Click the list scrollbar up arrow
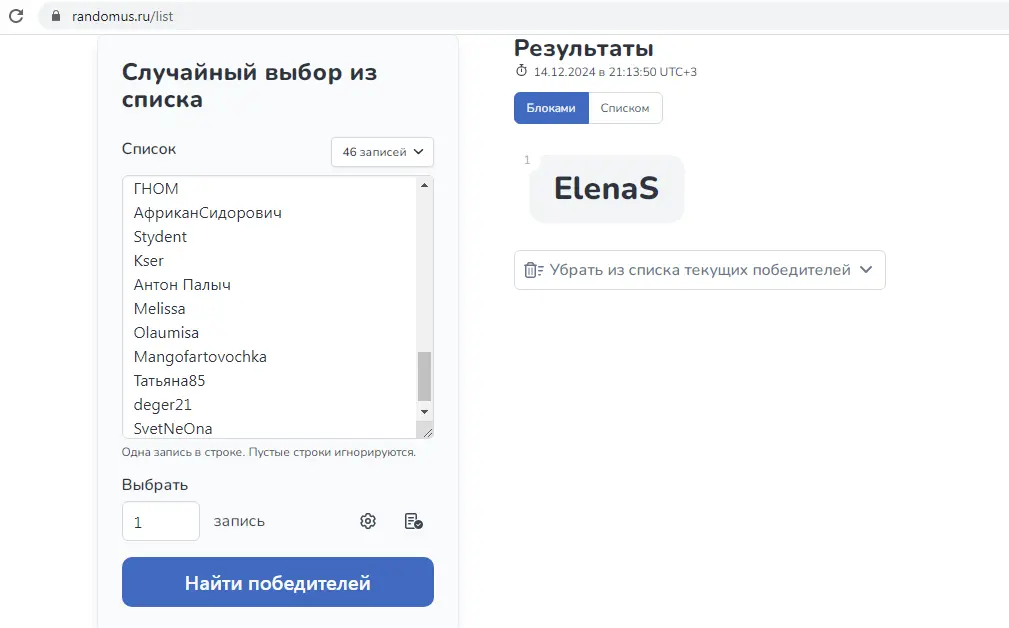Viewport: 1009px width, 628px height. click(424, 185)
